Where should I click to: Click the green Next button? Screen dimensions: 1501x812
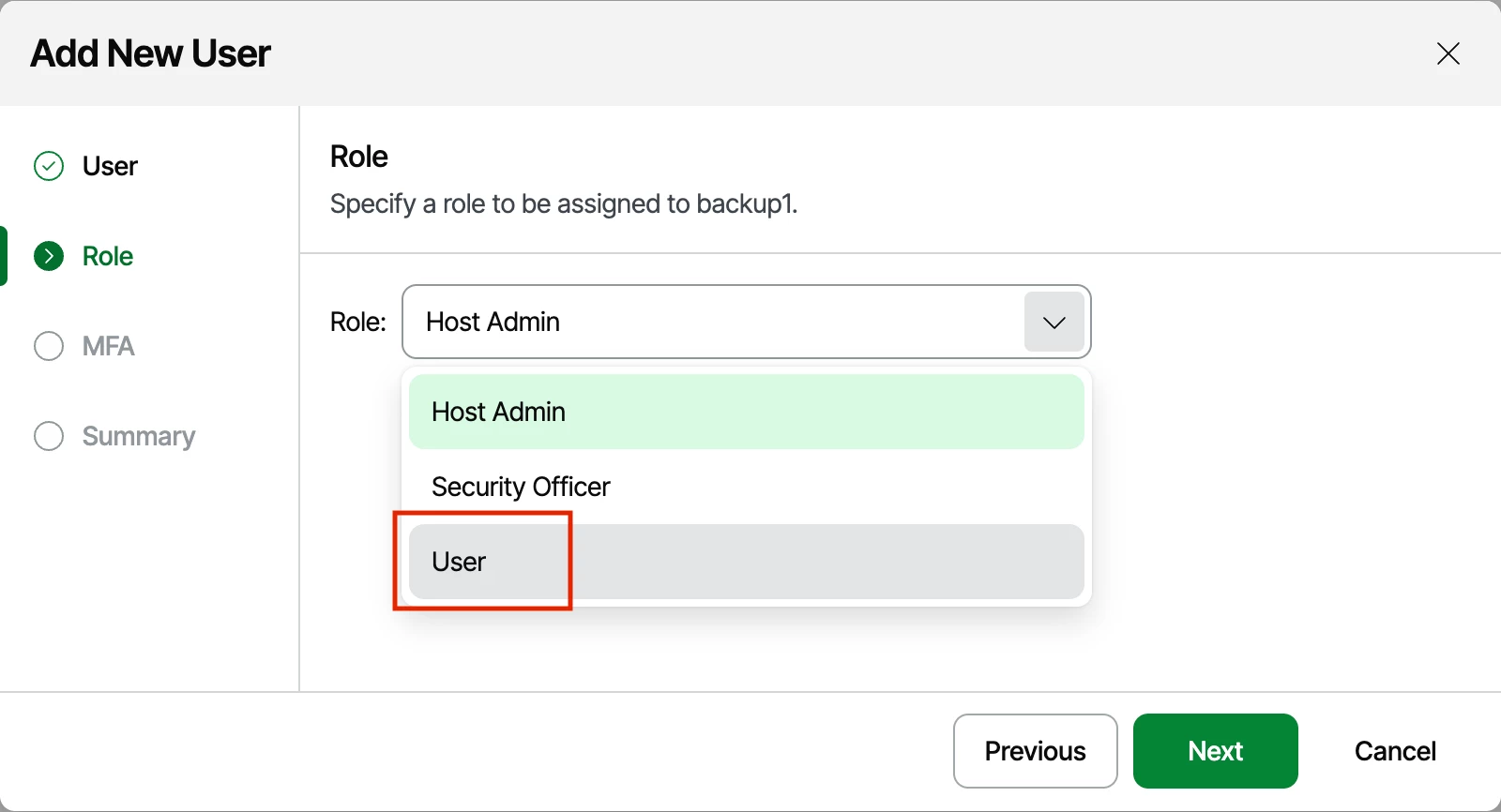[x=1215, y=751]
